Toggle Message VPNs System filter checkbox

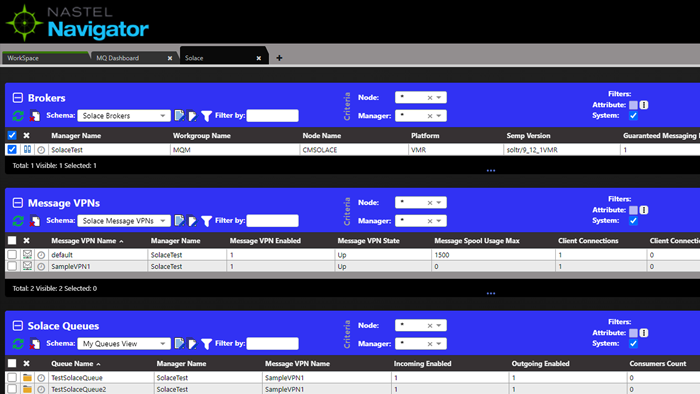(x=633, y=221)
